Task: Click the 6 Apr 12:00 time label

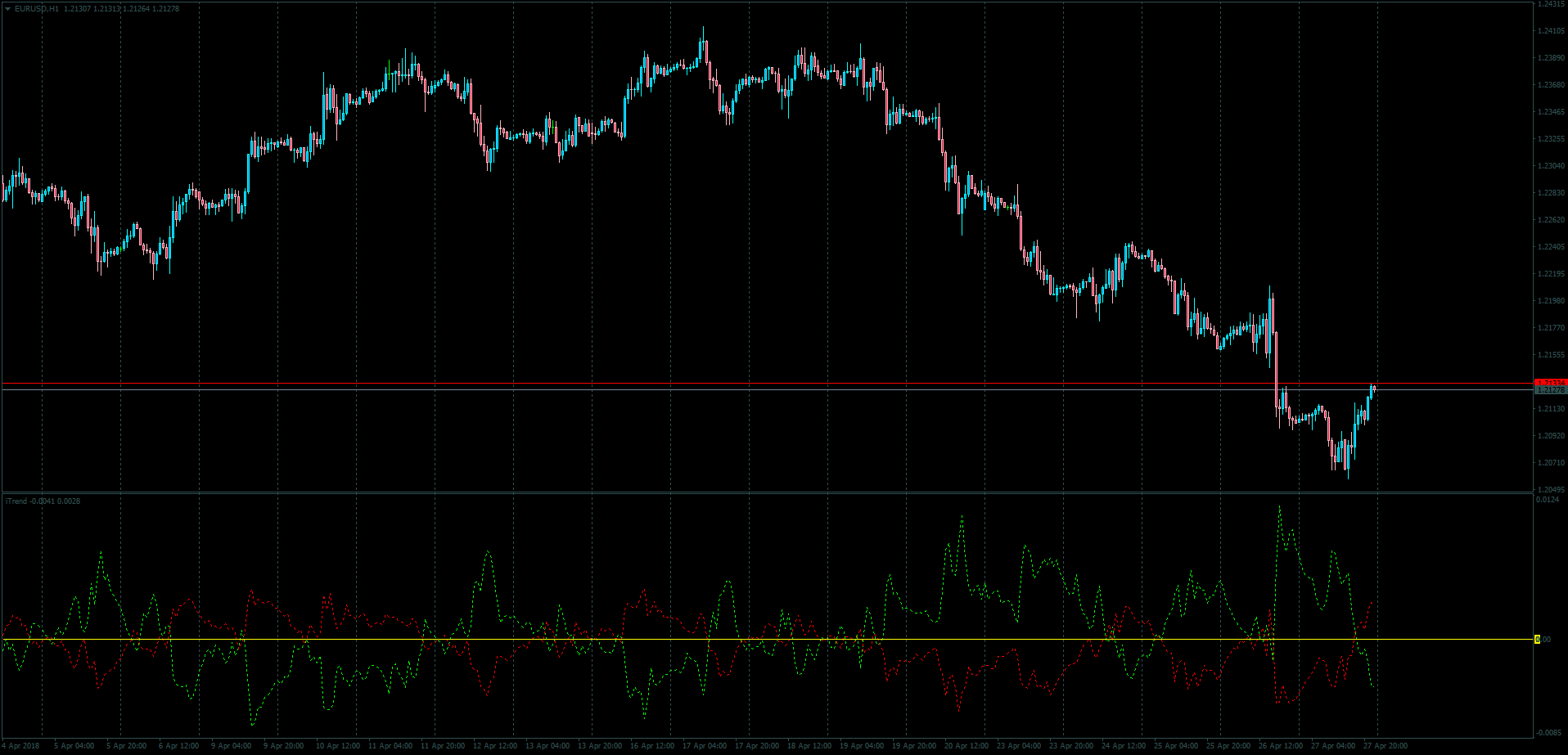Action: pos(178,746)
